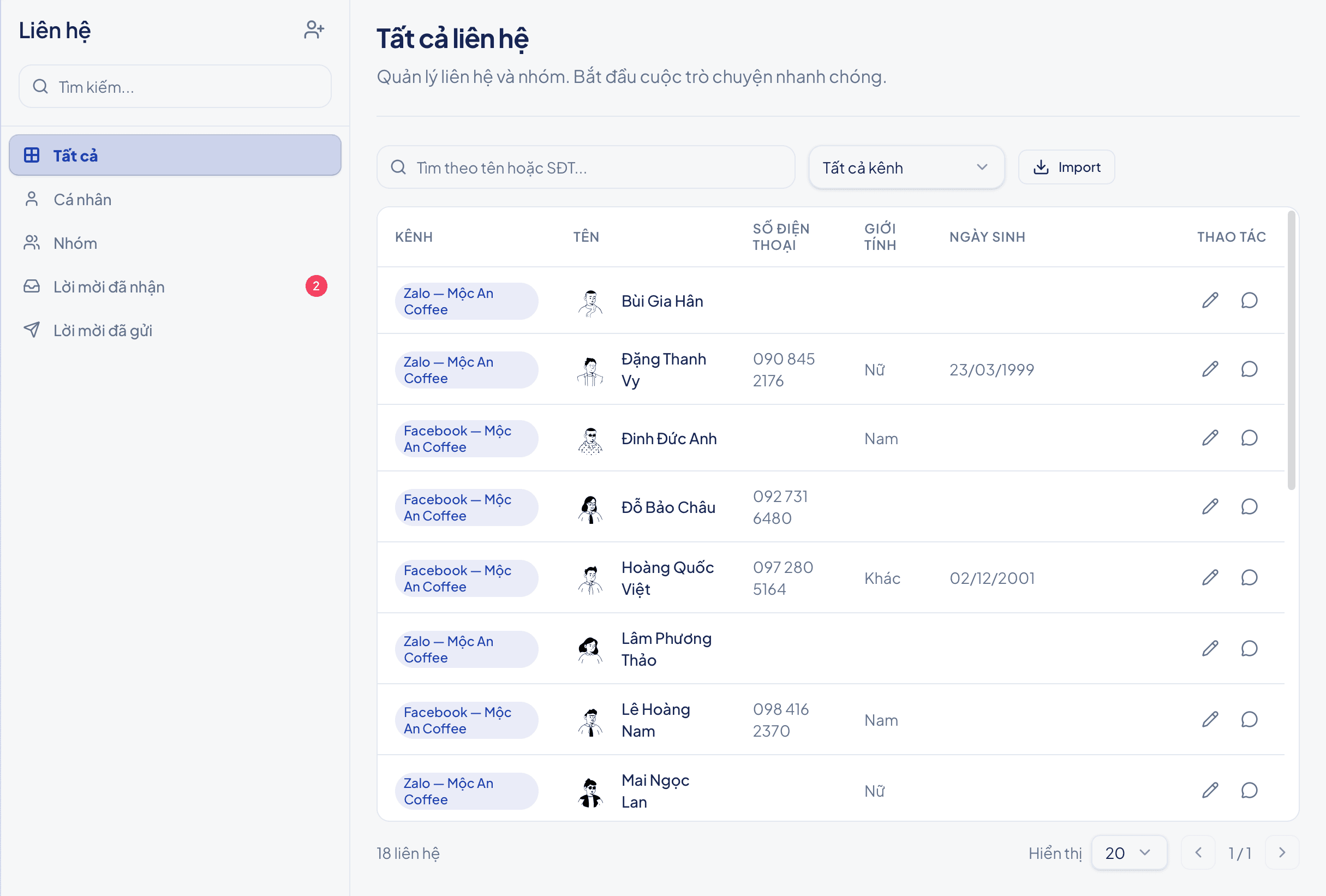This screenshot has height=896, width=1326.
Task: Open the Tất cả kênh channel dropdown
Action: (906, 167)
